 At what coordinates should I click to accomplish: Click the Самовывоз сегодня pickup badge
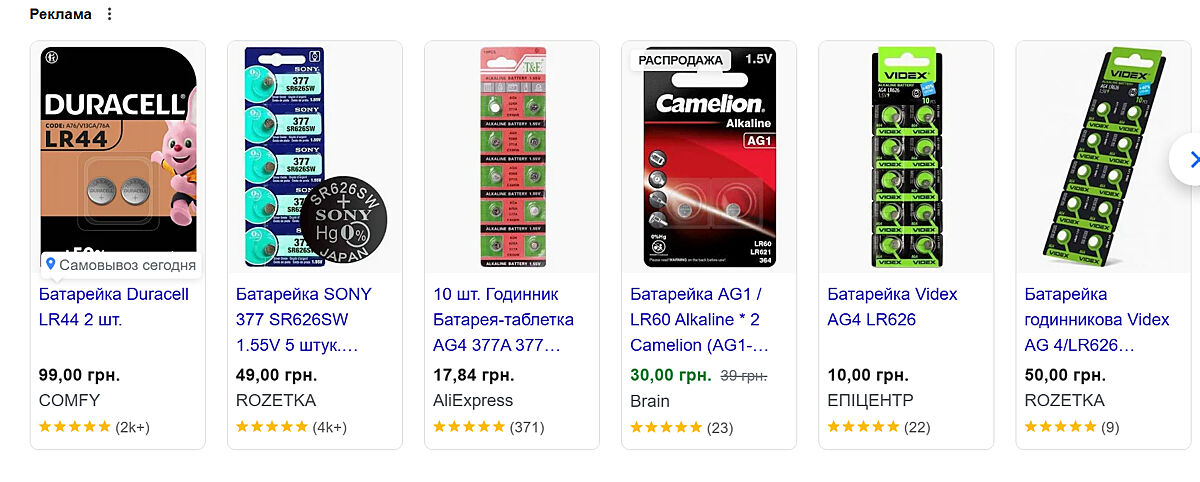[120, 265]
